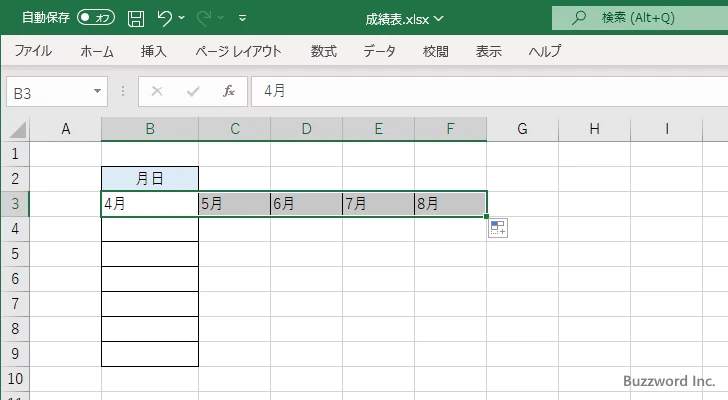The height and width of the screenshot is (400, 728).
Task: Click the formula bar containing 4月
Action: [x=489, y=91]
